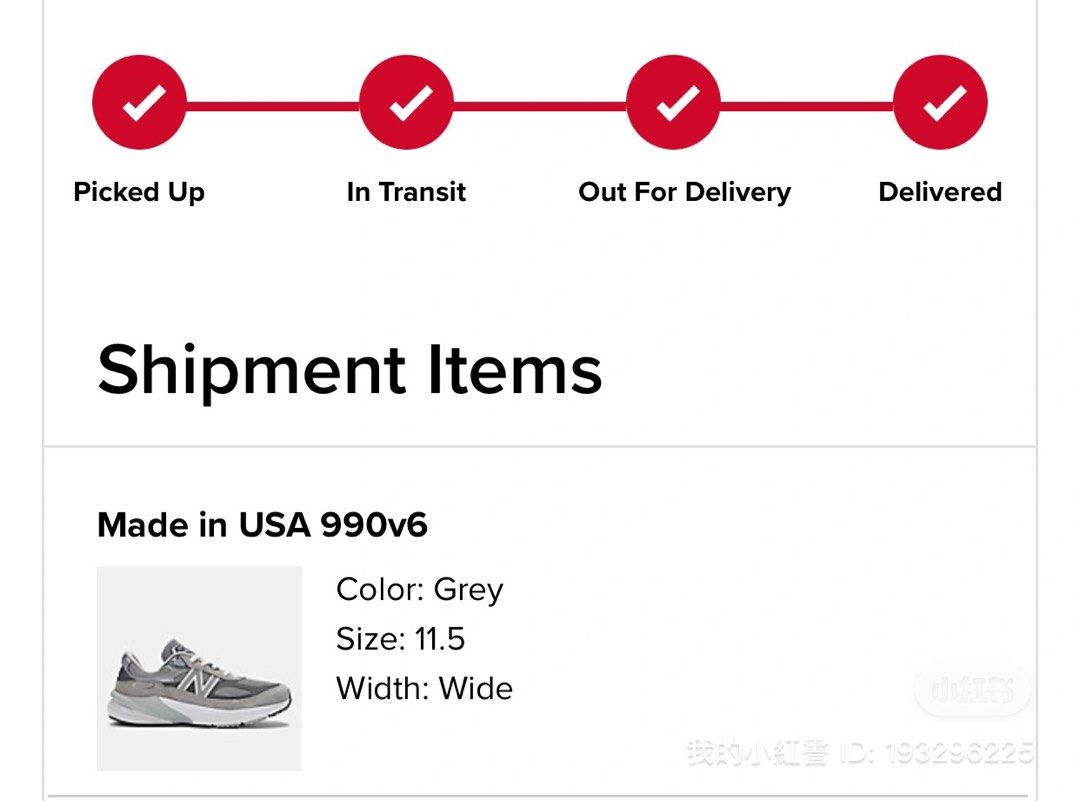Screen dimensions: 1080x801
Task: Click the Width: Wide detail text
Action: 424,689
